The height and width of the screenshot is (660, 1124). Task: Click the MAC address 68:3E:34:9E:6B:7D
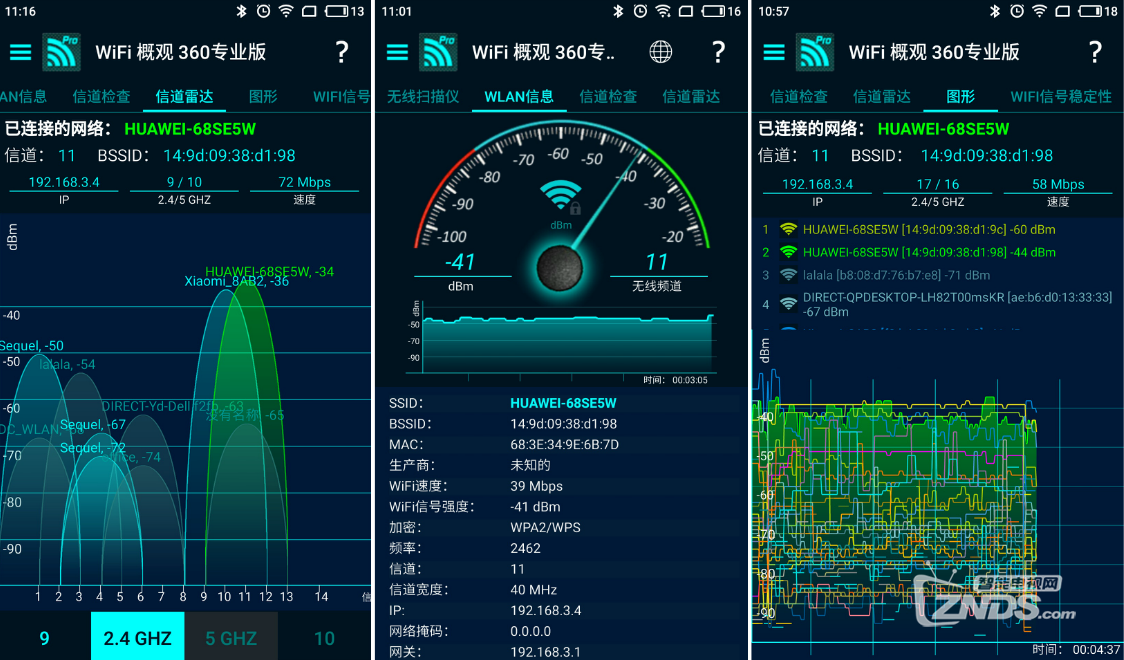click(x=564, y=445)
